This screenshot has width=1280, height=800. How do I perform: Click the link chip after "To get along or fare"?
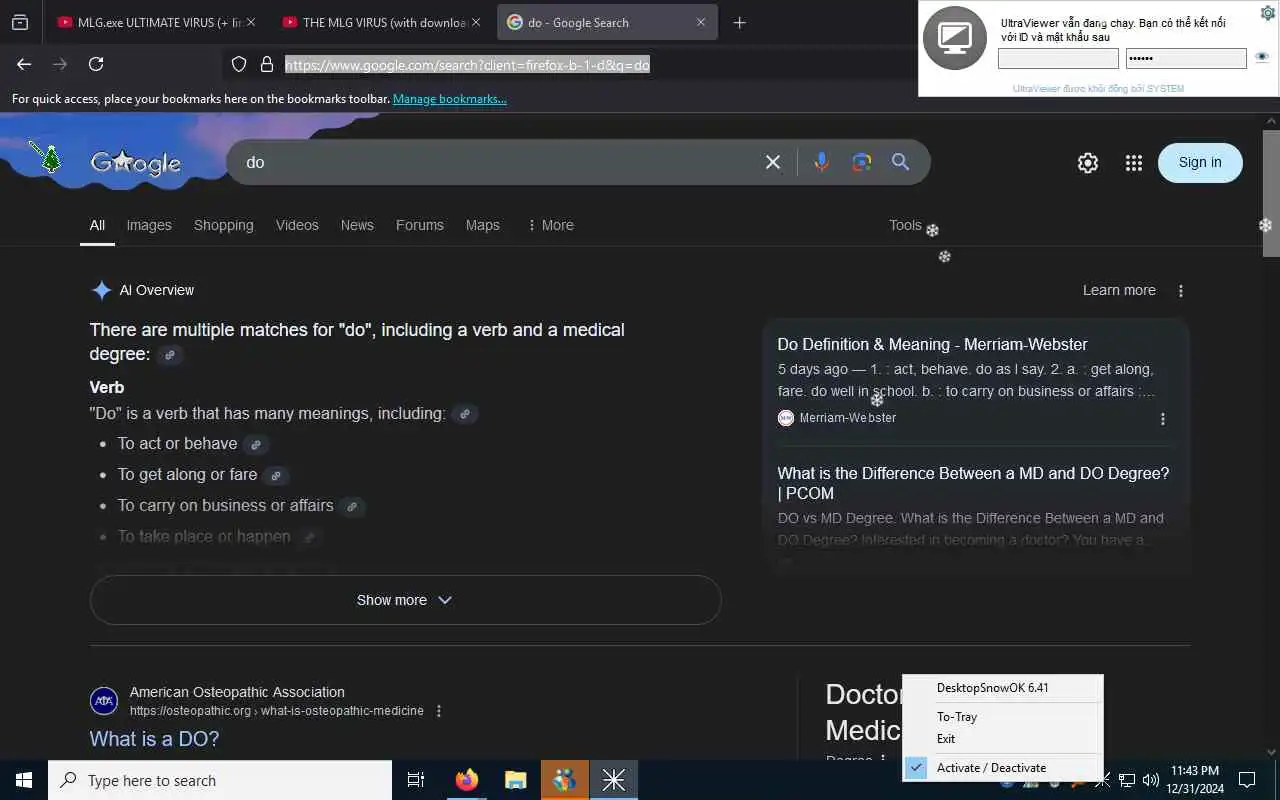(x=276, y=476)
